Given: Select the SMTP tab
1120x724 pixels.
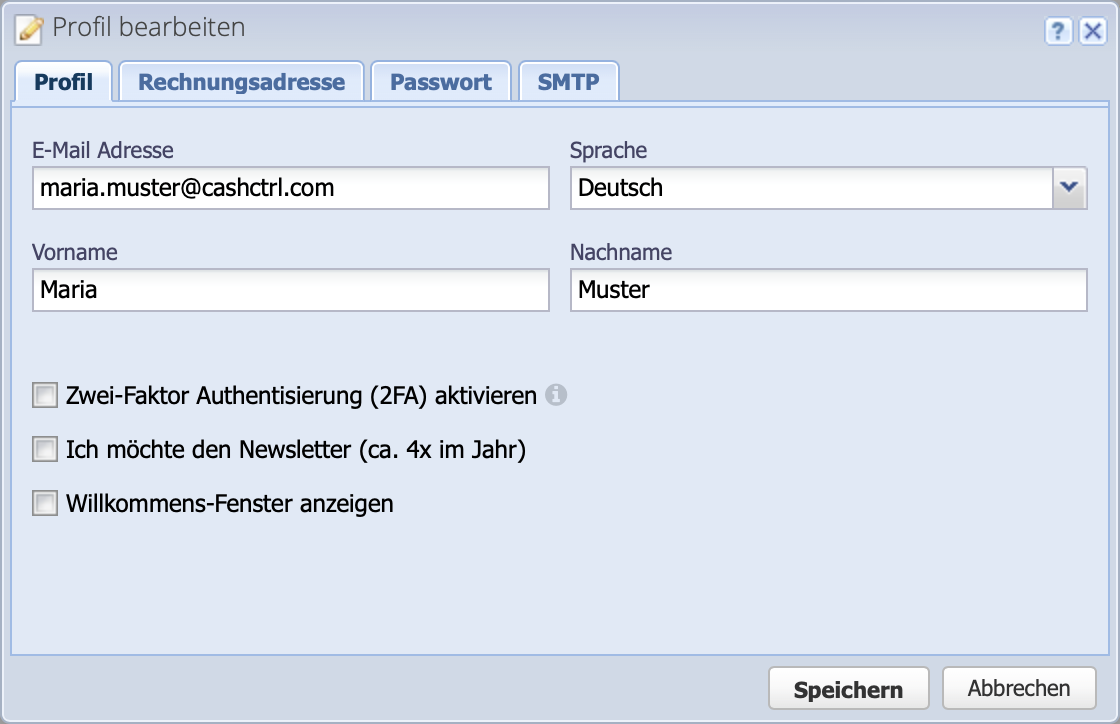Looking at the screenshot, I should [569, 81].
